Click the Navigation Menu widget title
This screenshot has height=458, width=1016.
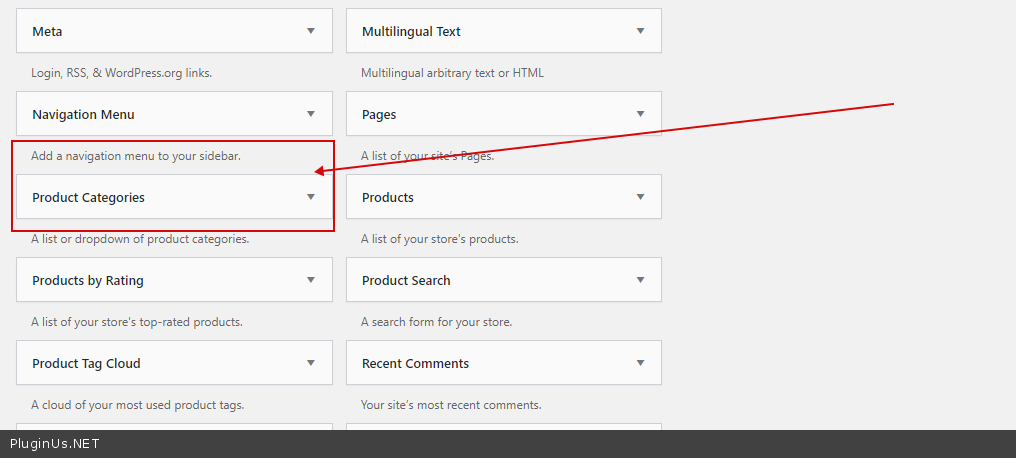pos(83,114)
